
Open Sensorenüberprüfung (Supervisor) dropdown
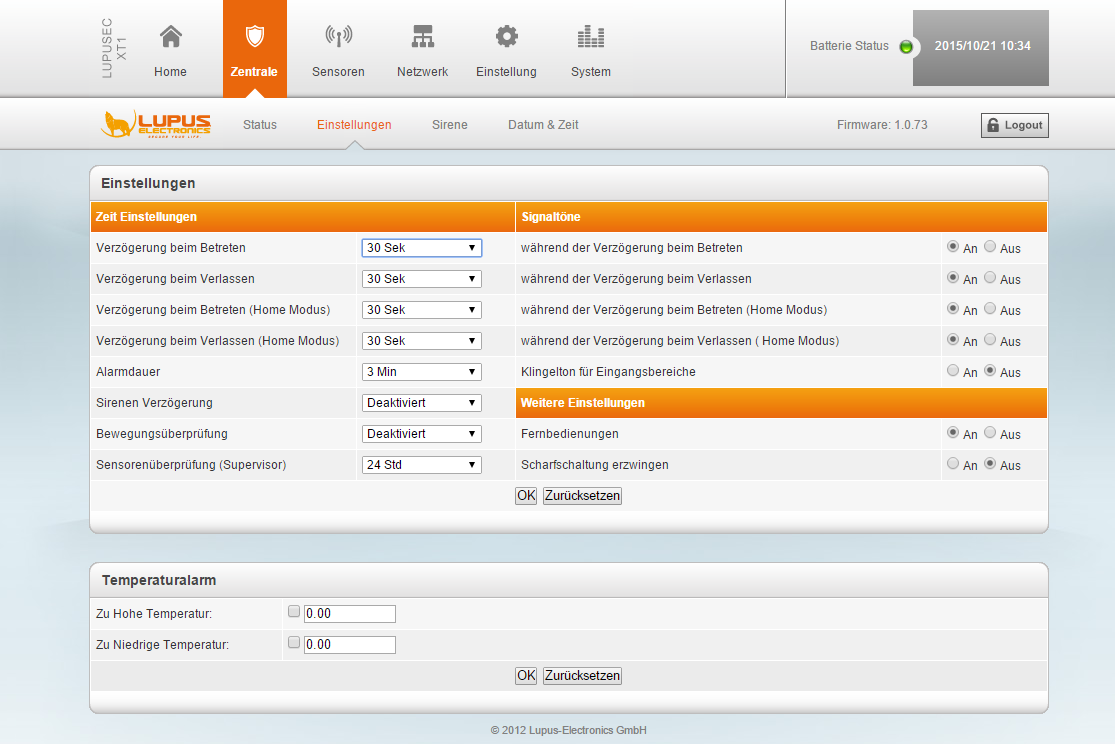pos(421,465)
